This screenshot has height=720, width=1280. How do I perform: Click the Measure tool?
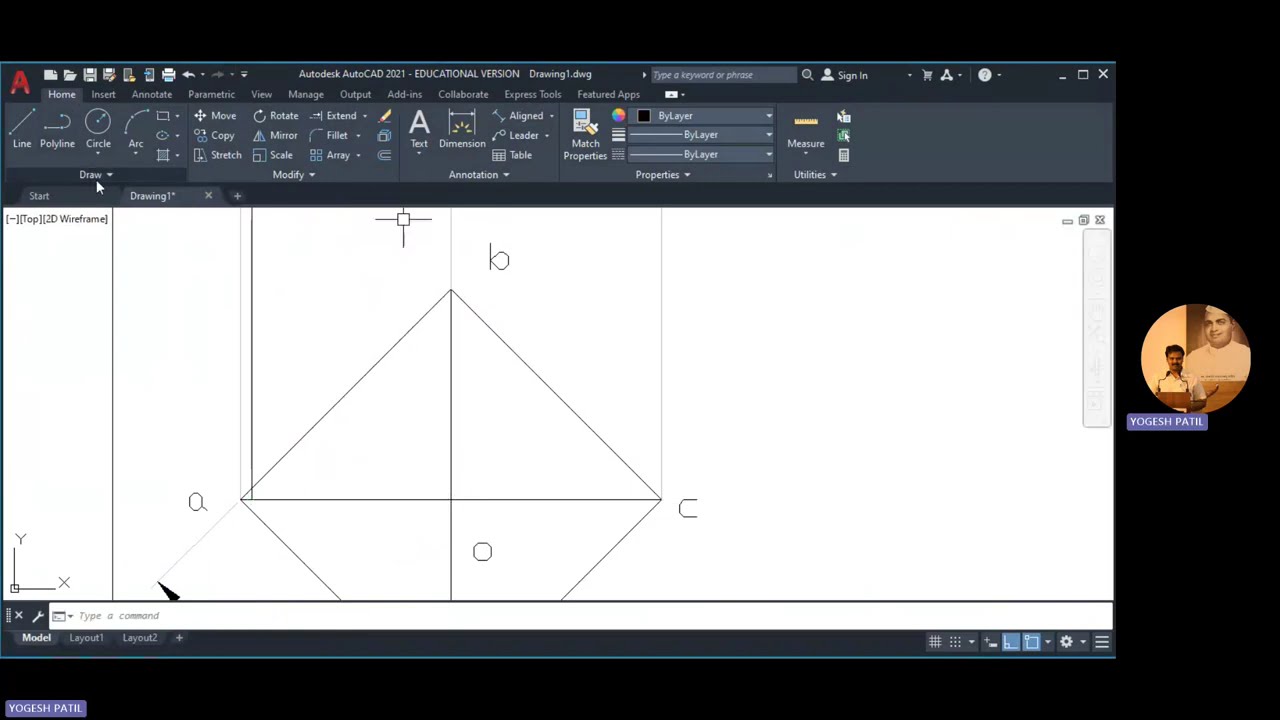pyautogui.click(x=806, y=129)
